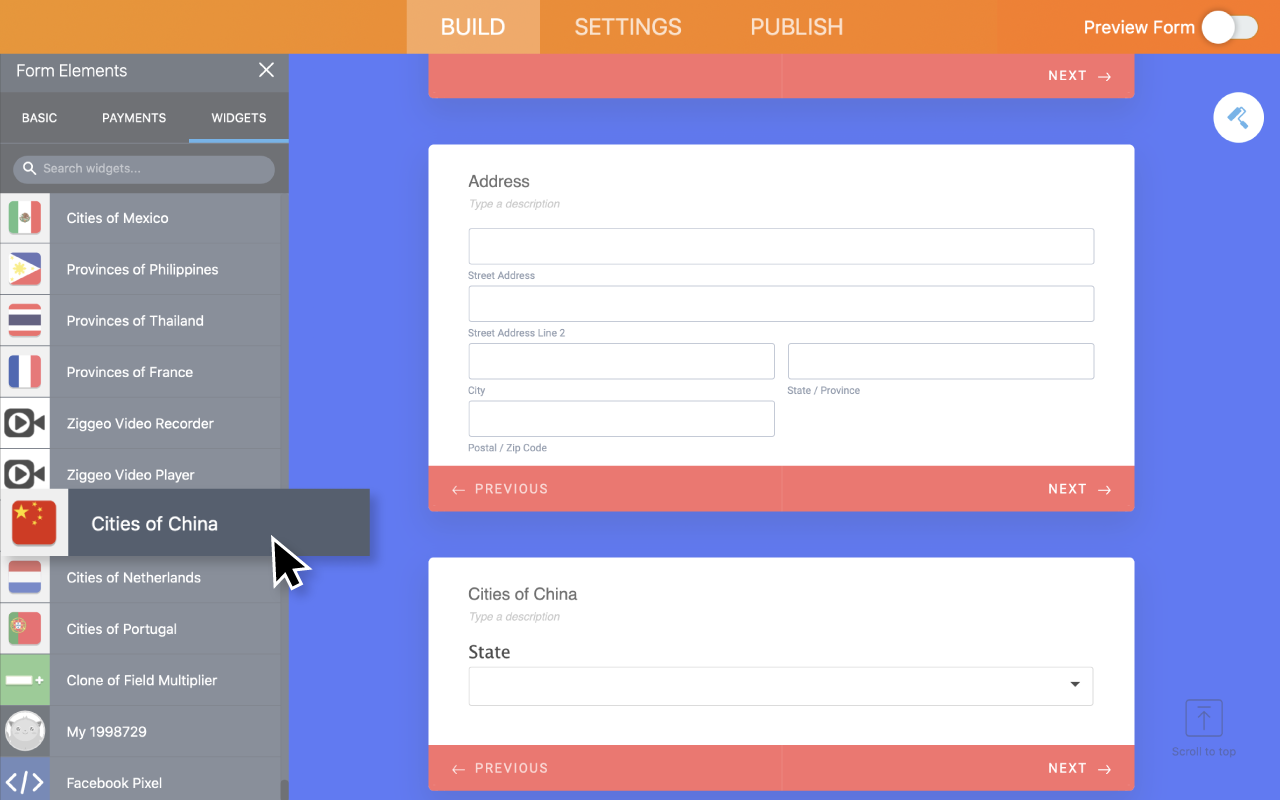Select the Cities of Portugal flag icon
1280x800 pixels.
[25, 629]
